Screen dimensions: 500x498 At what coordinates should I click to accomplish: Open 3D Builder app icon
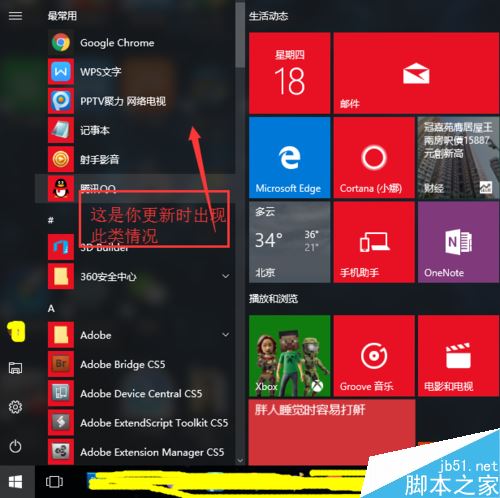[x=61, y=247]
